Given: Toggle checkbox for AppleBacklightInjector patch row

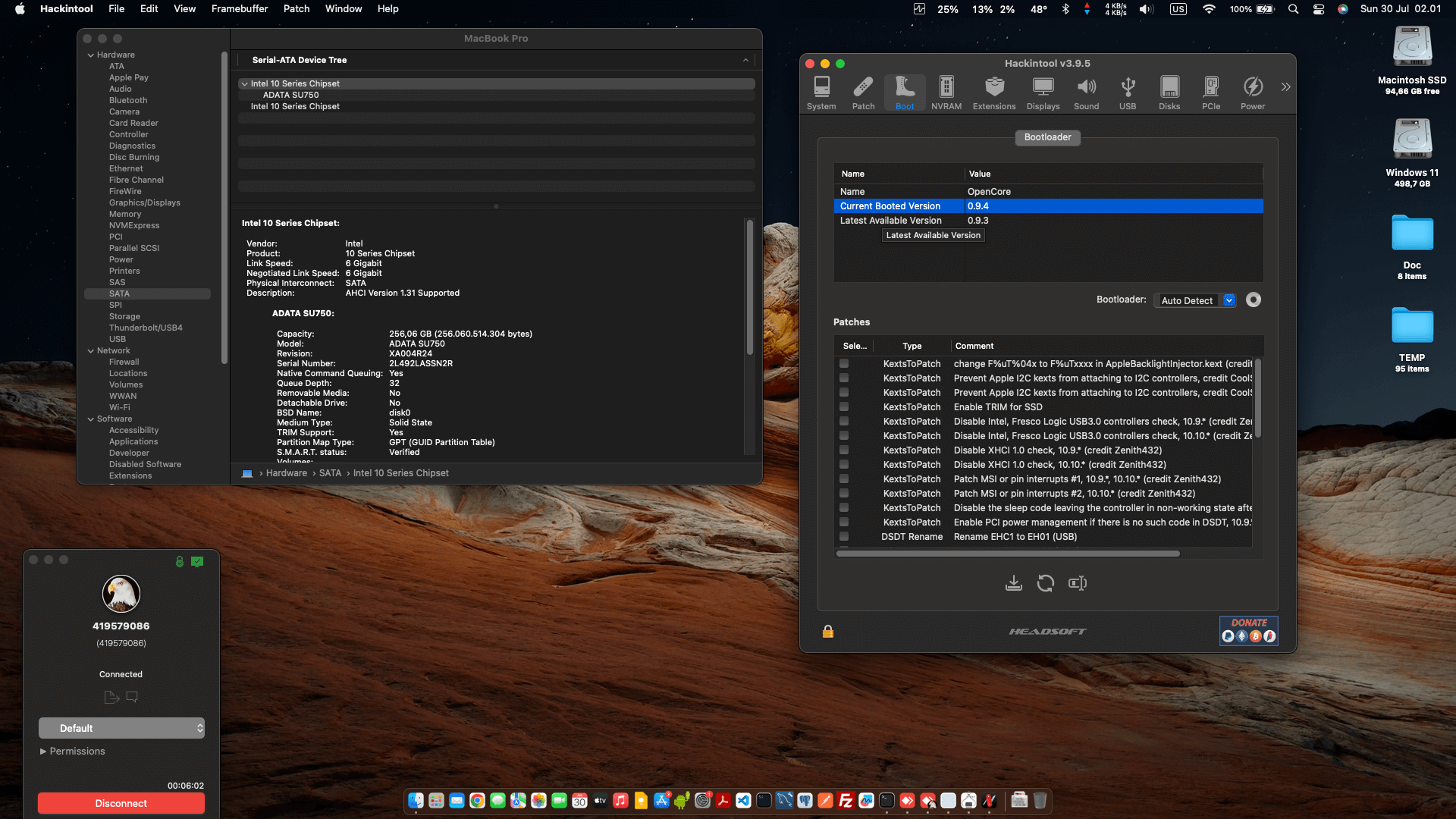Looking at the screenshot, I should pyautogui.click(x=844, y=364).
